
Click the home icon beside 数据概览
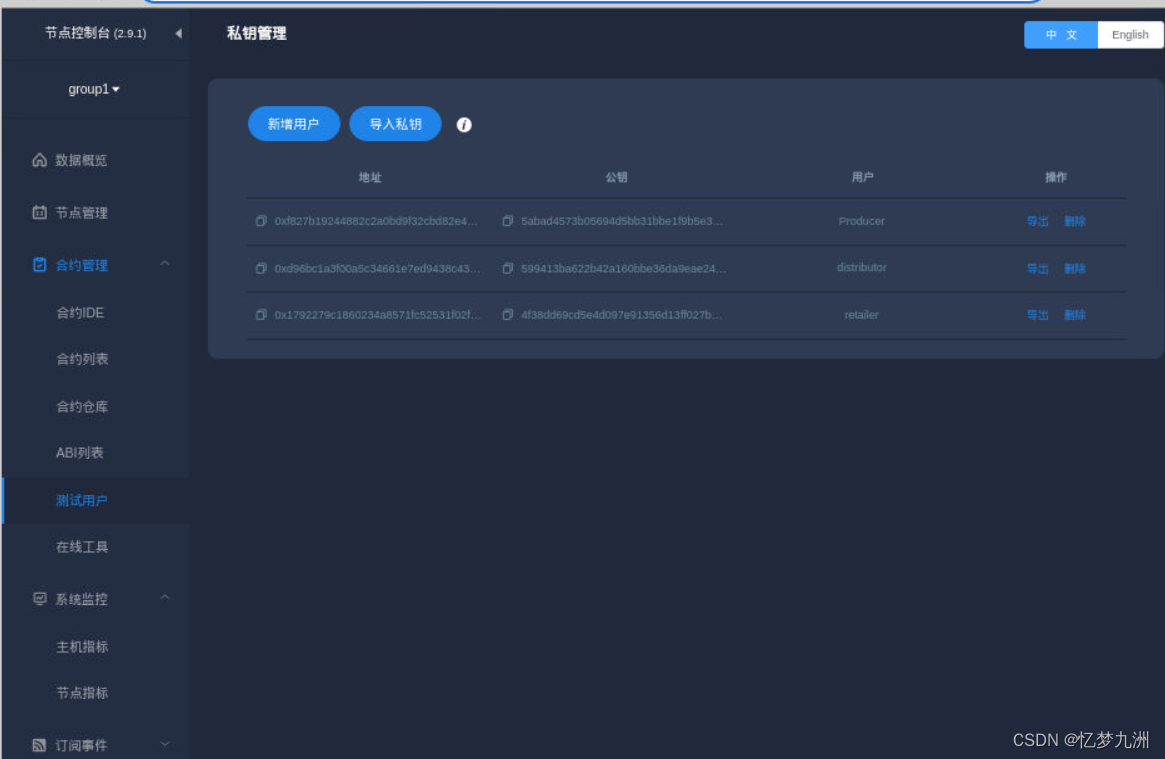pos(39,160)
